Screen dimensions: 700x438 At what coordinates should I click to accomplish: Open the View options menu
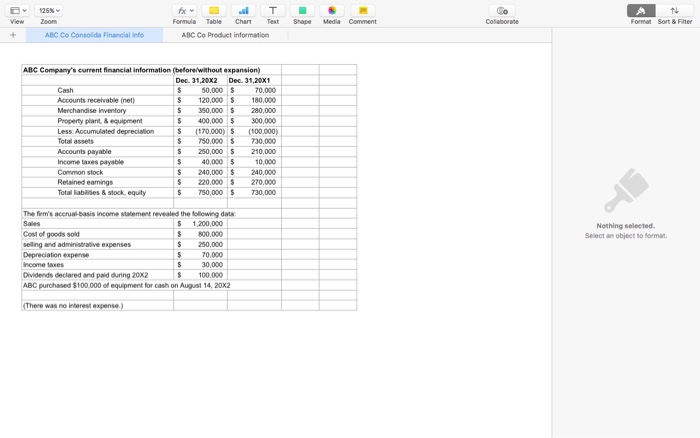point(18,10)
